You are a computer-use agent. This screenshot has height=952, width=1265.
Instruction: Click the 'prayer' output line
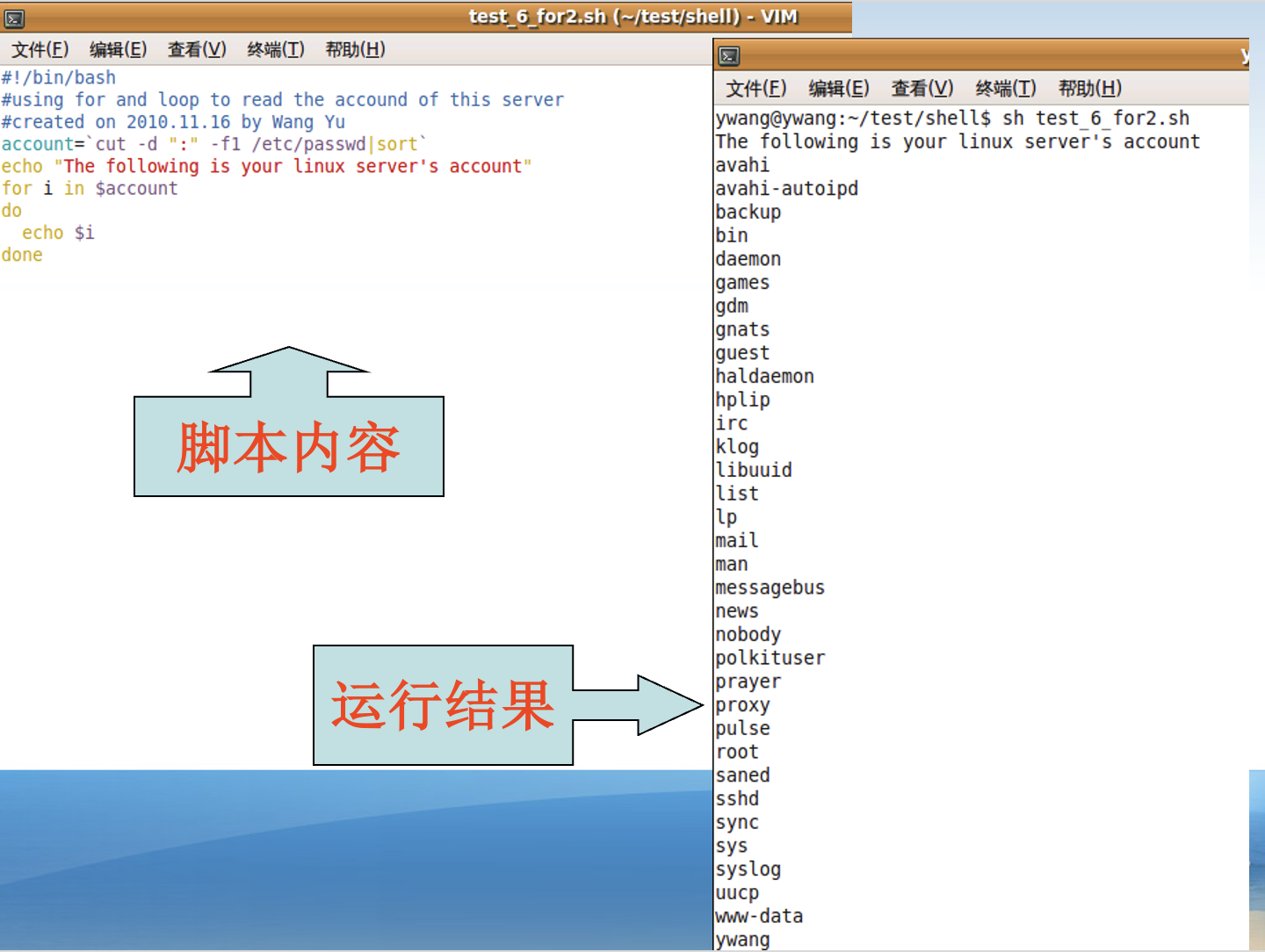[748, 682]
